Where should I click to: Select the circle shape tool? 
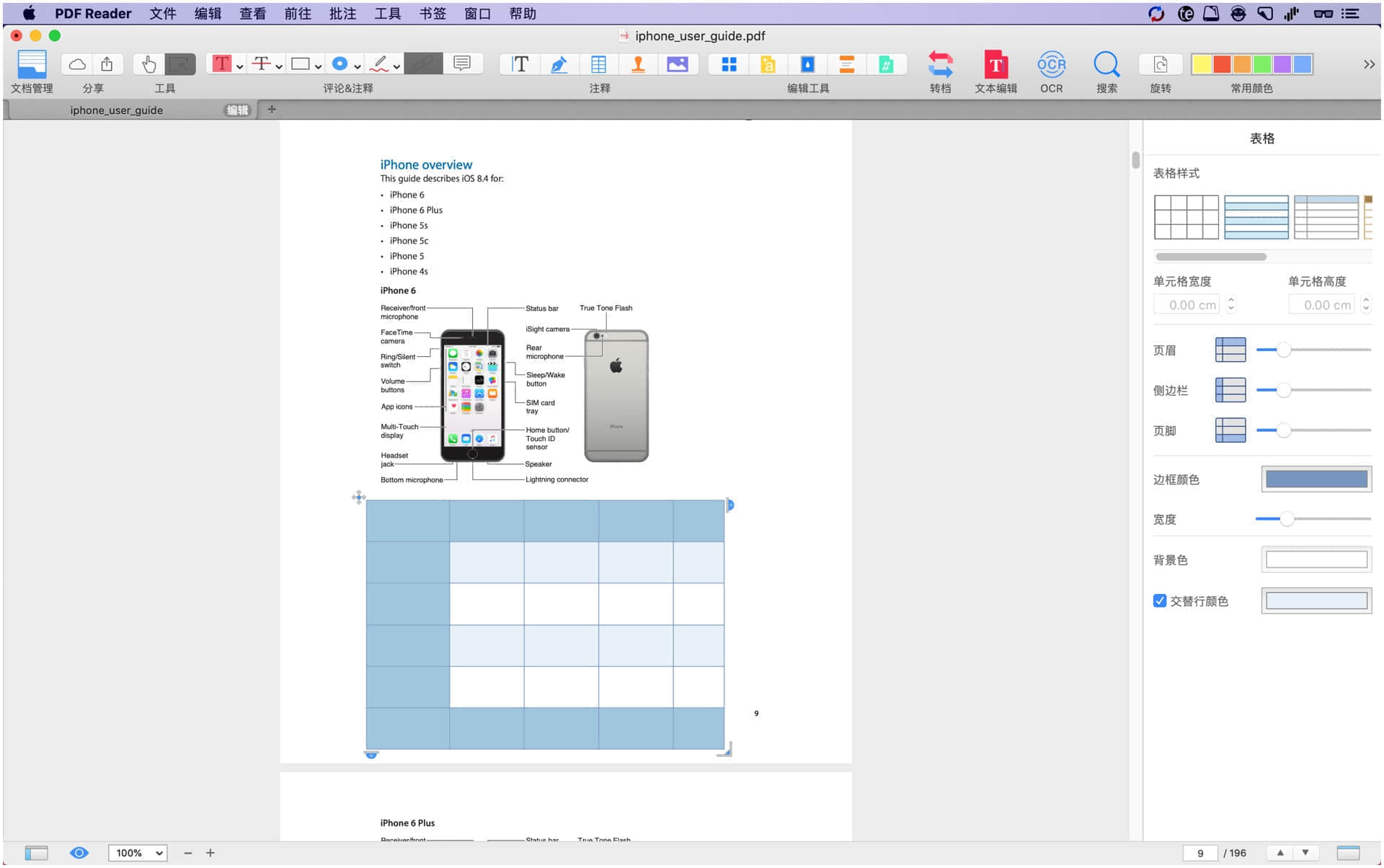340,64
